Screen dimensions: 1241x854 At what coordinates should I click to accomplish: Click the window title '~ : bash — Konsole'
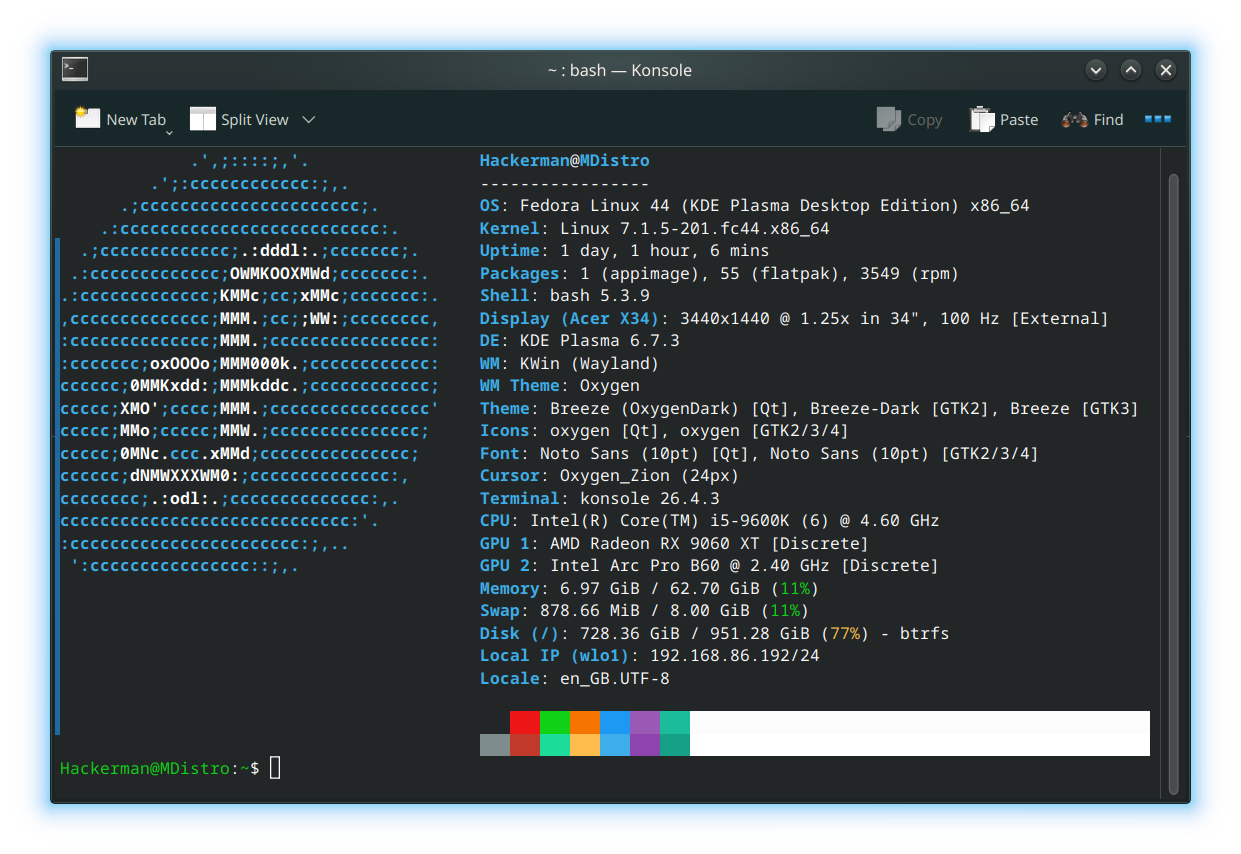coord(620,70)
